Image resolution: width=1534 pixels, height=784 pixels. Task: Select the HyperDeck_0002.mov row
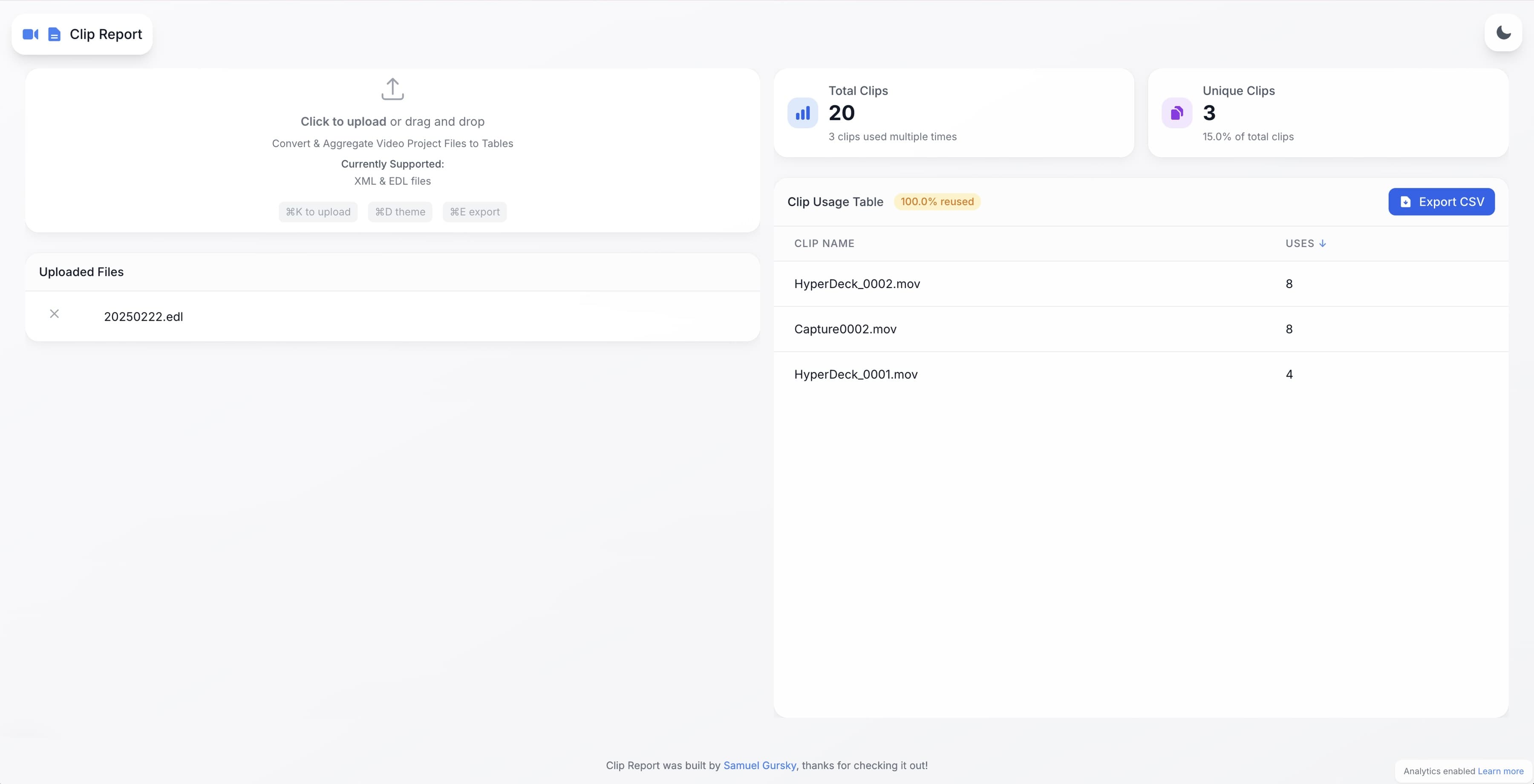click(1141, 284)
